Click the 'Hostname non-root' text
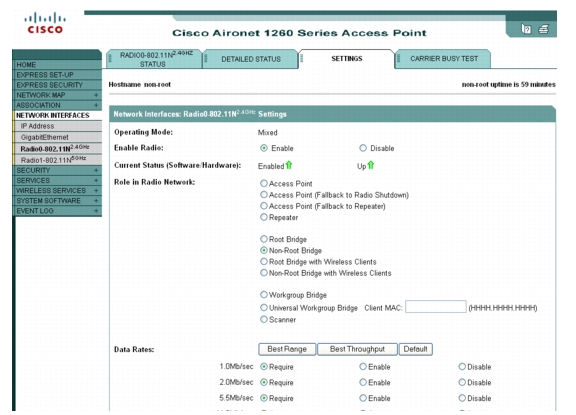Image resolution: width=576 pixels, height=415 pixels. (x=140, y=84)
